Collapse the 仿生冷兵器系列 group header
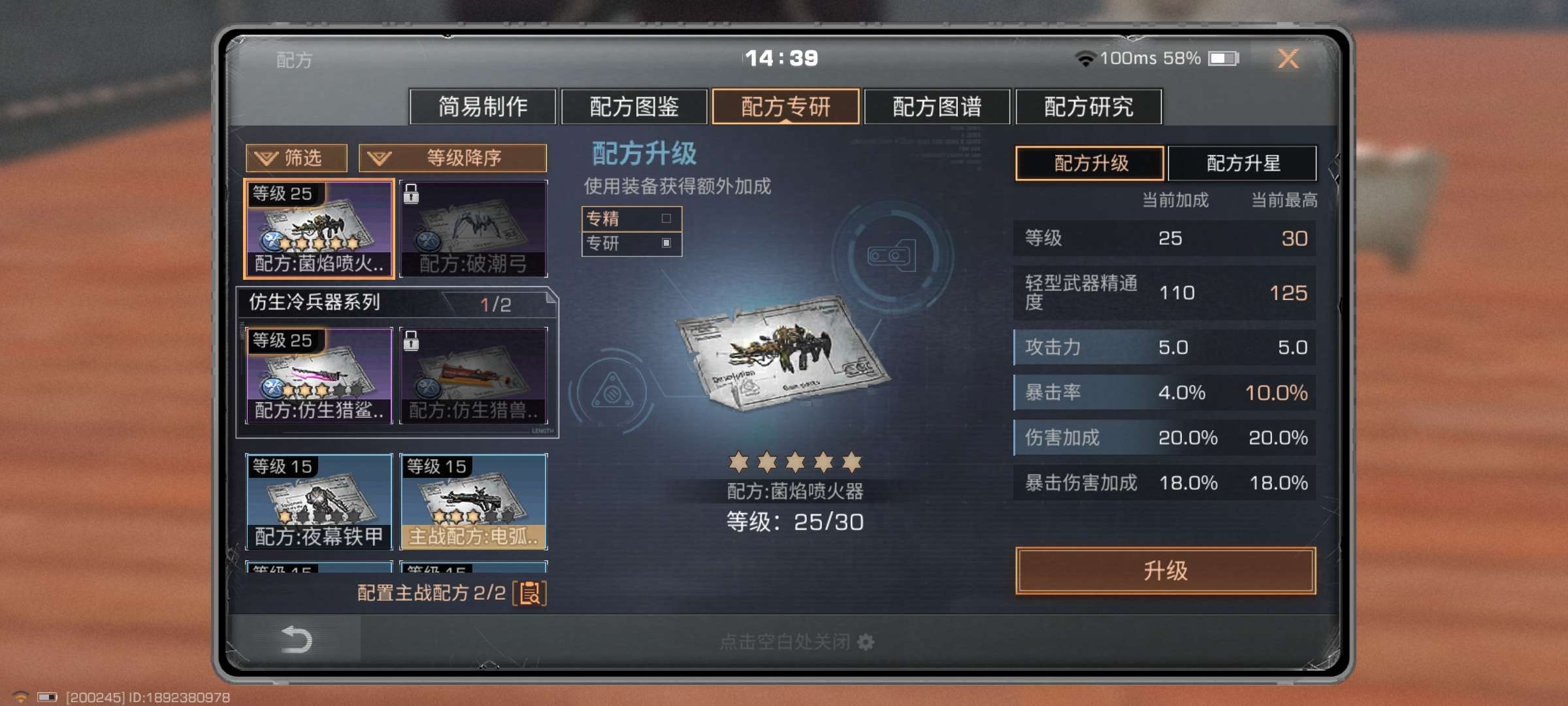This screenshot has width=1568, height=706. [397, 303]
